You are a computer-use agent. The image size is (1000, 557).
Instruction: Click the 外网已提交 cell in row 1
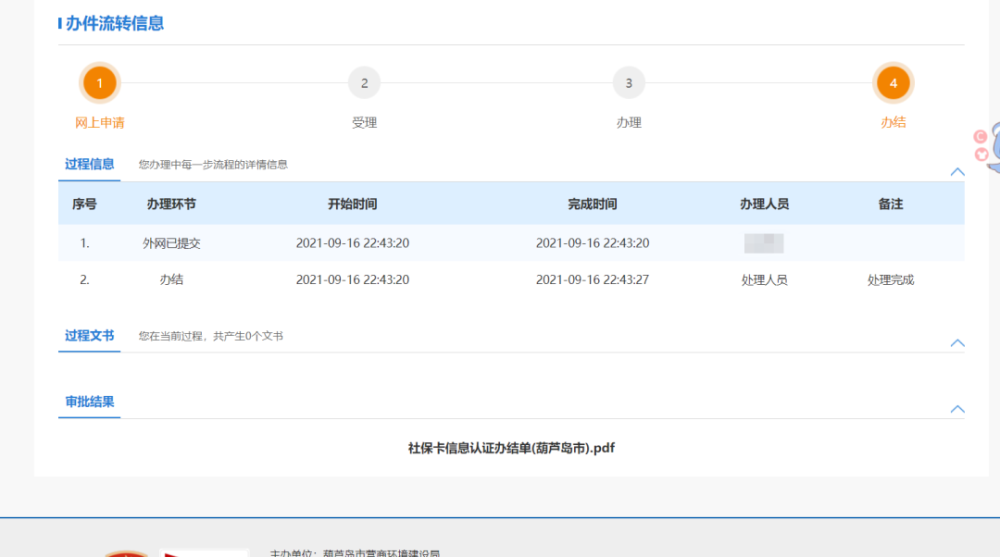(x=171, y=243)
